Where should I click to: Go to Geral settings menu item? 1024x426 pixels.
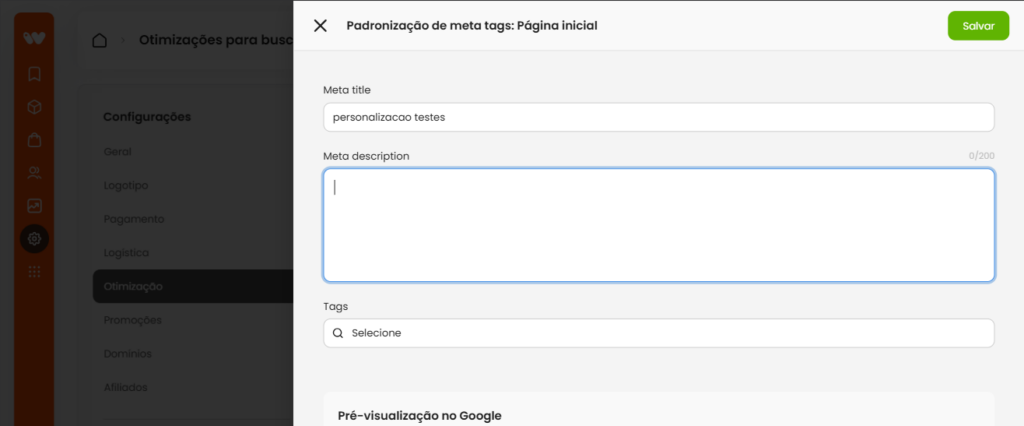tap(118, 152)
